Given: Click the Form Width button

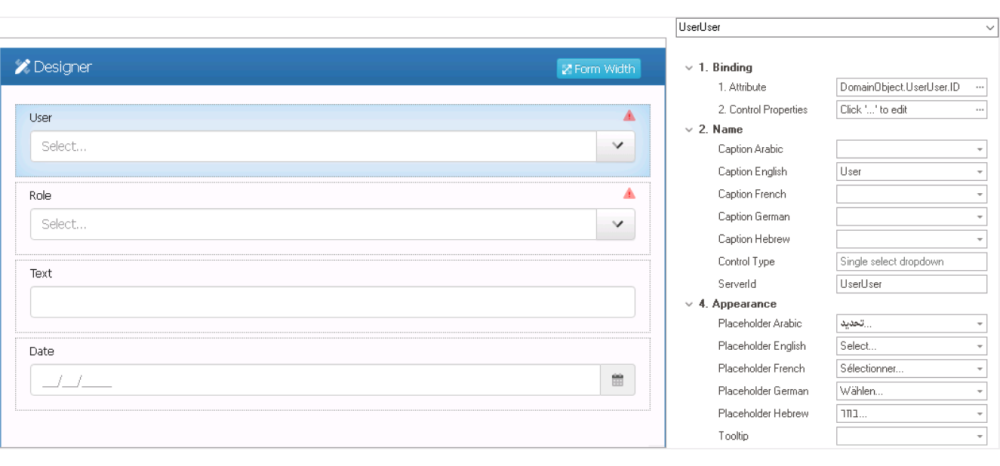Looking at the screenshot, I should point(599,69).
